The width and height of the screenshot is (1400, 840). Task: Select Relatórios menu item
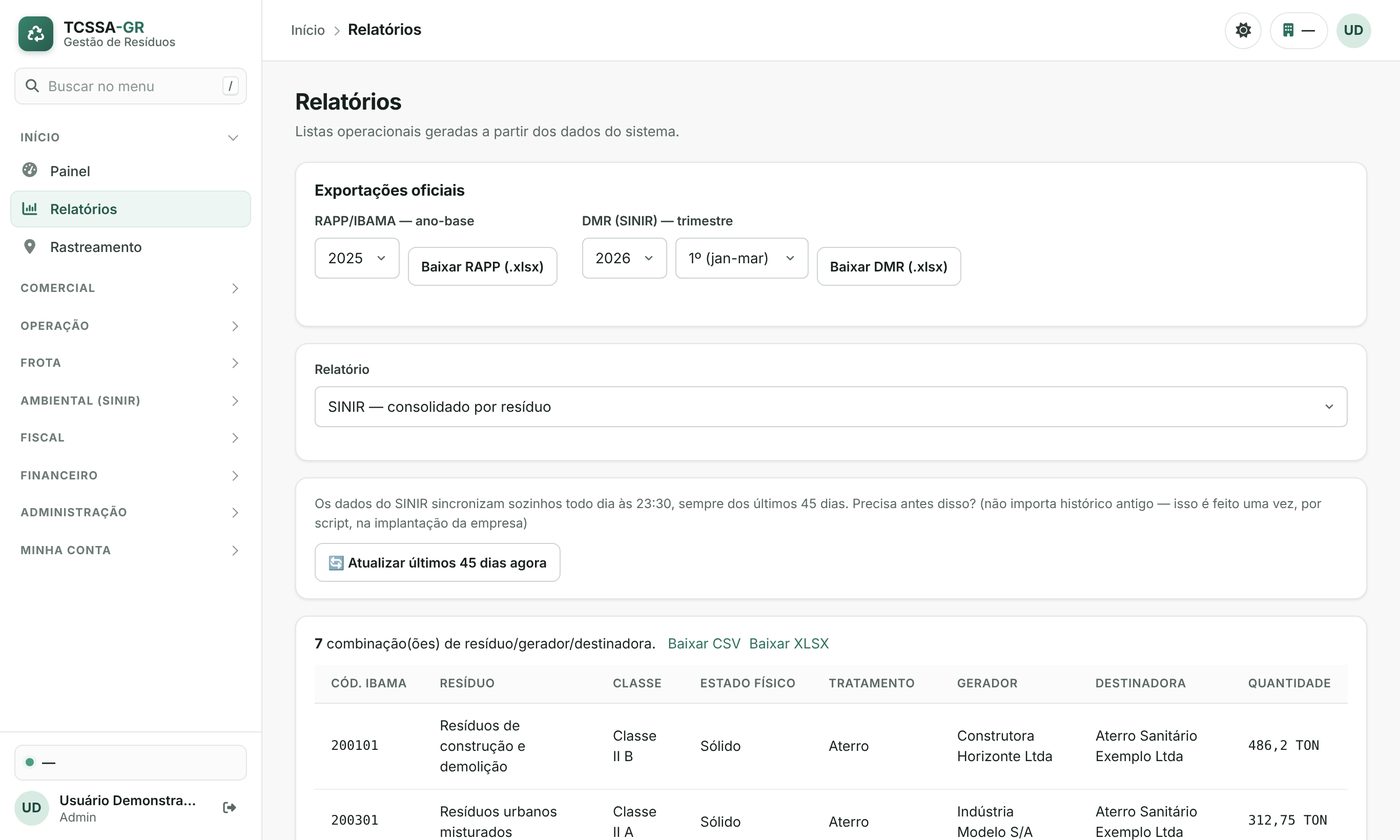tap(130, 209)
